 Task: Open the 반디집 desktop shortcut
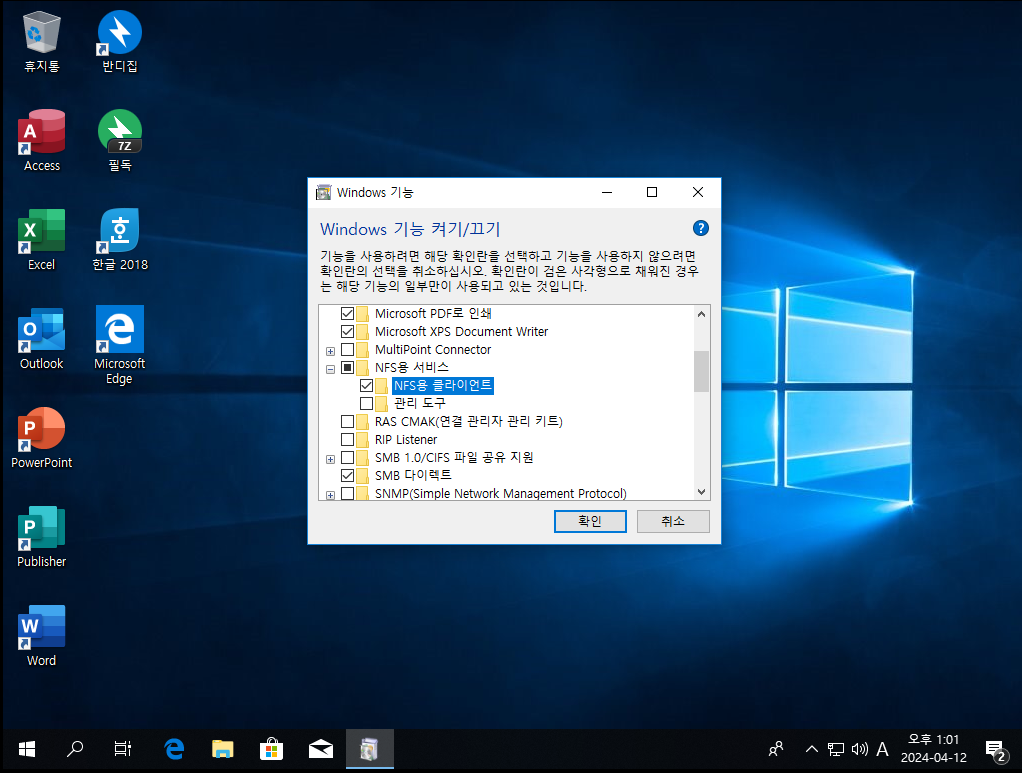(120, 42)
